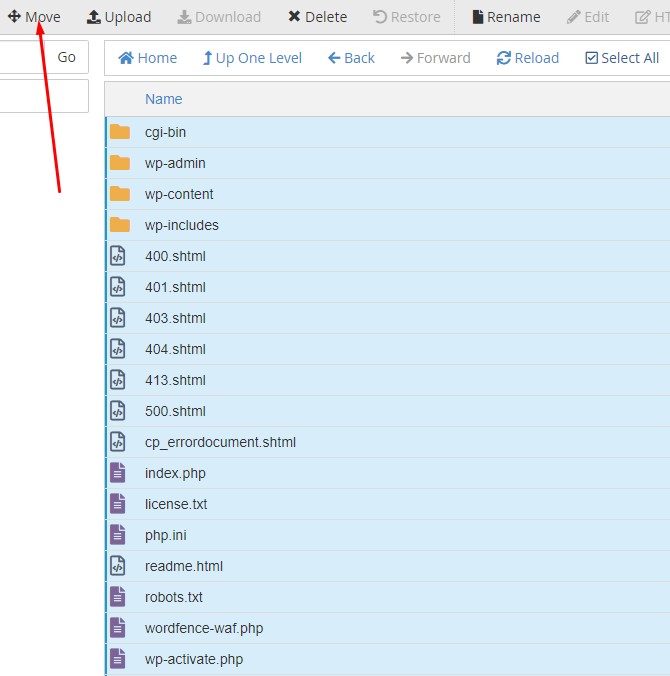Select the wp-includes folder icon
Viewport: 670px width, 676px height.
pos(120,225)
